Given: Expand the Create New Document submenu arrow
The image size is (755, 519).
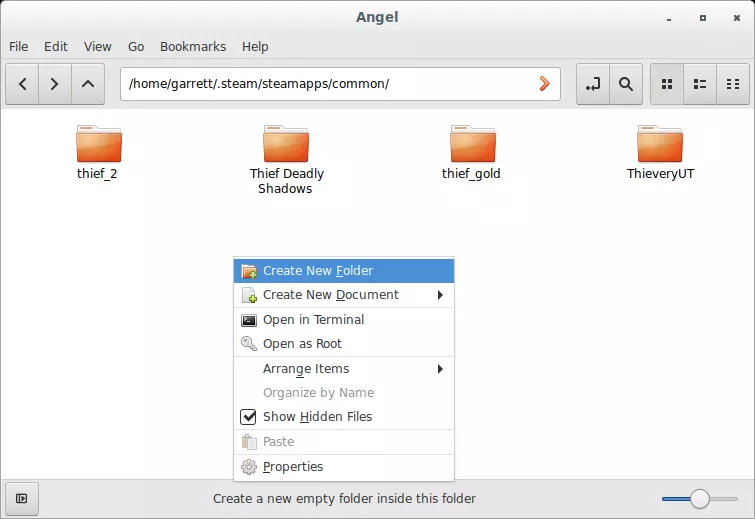Looking at the screenshot, I should (x=440, y=295).
